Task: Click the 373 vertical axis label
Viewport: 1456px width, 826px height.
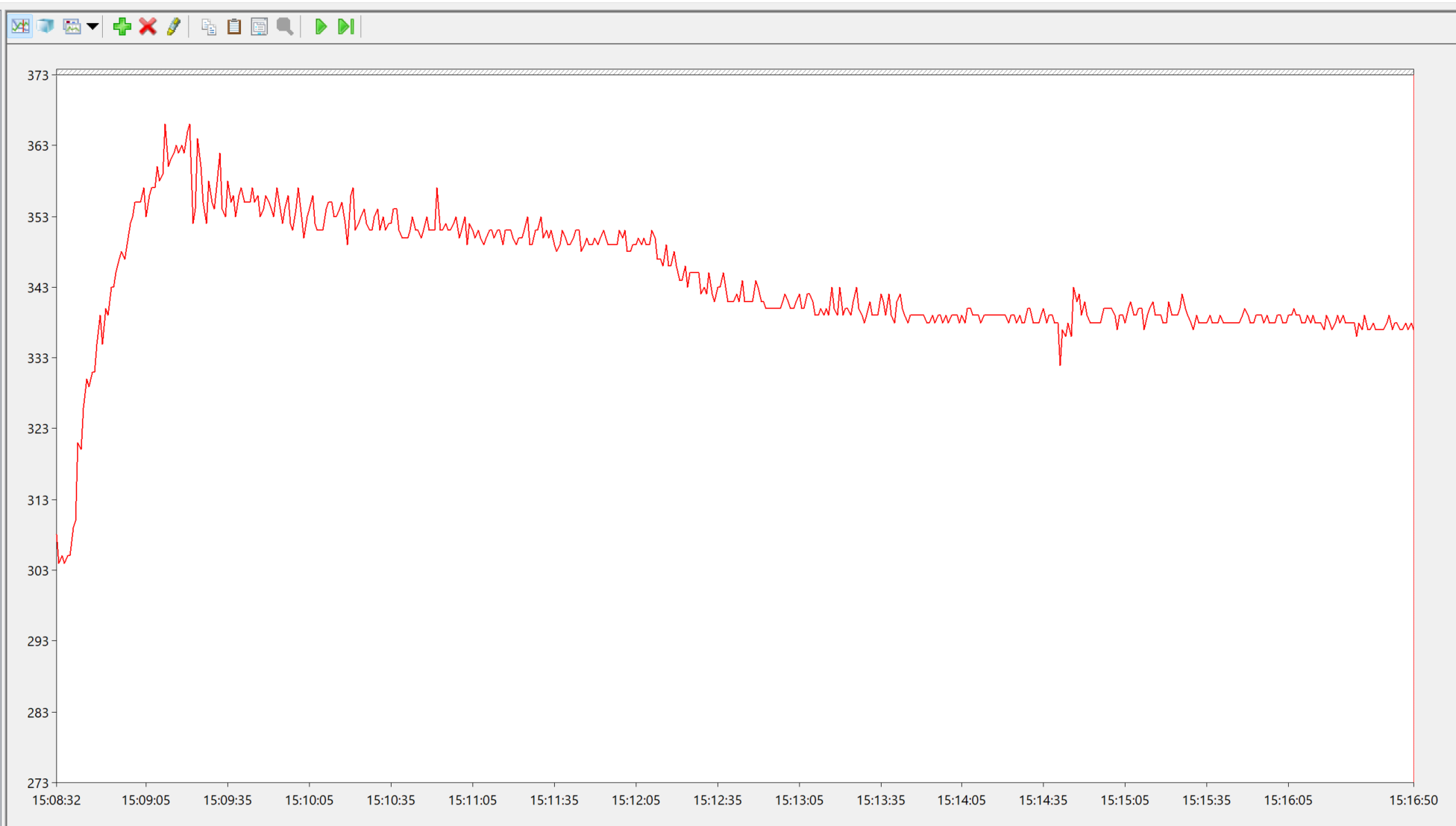Action: pos(37,75)
